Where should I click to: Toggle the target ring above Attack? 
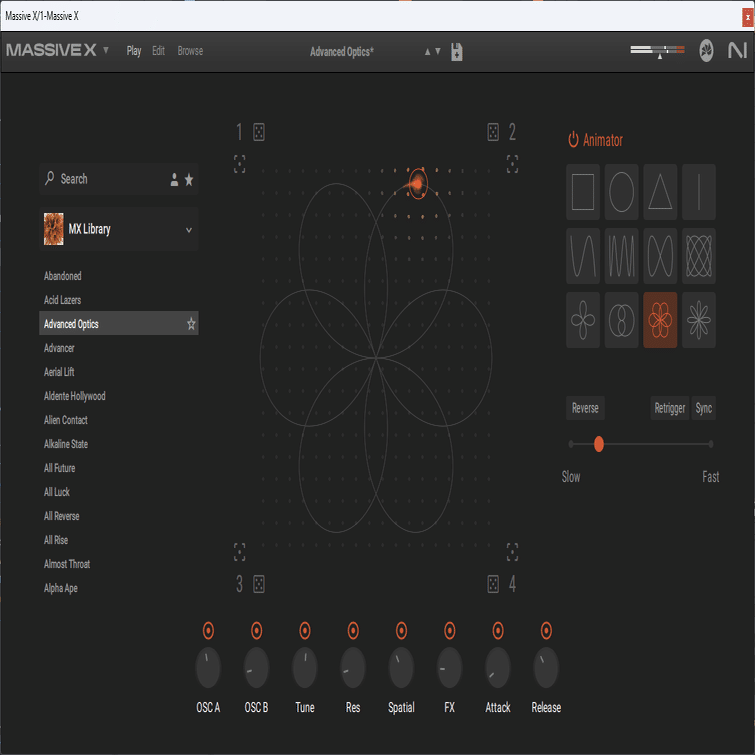point(498,630)
